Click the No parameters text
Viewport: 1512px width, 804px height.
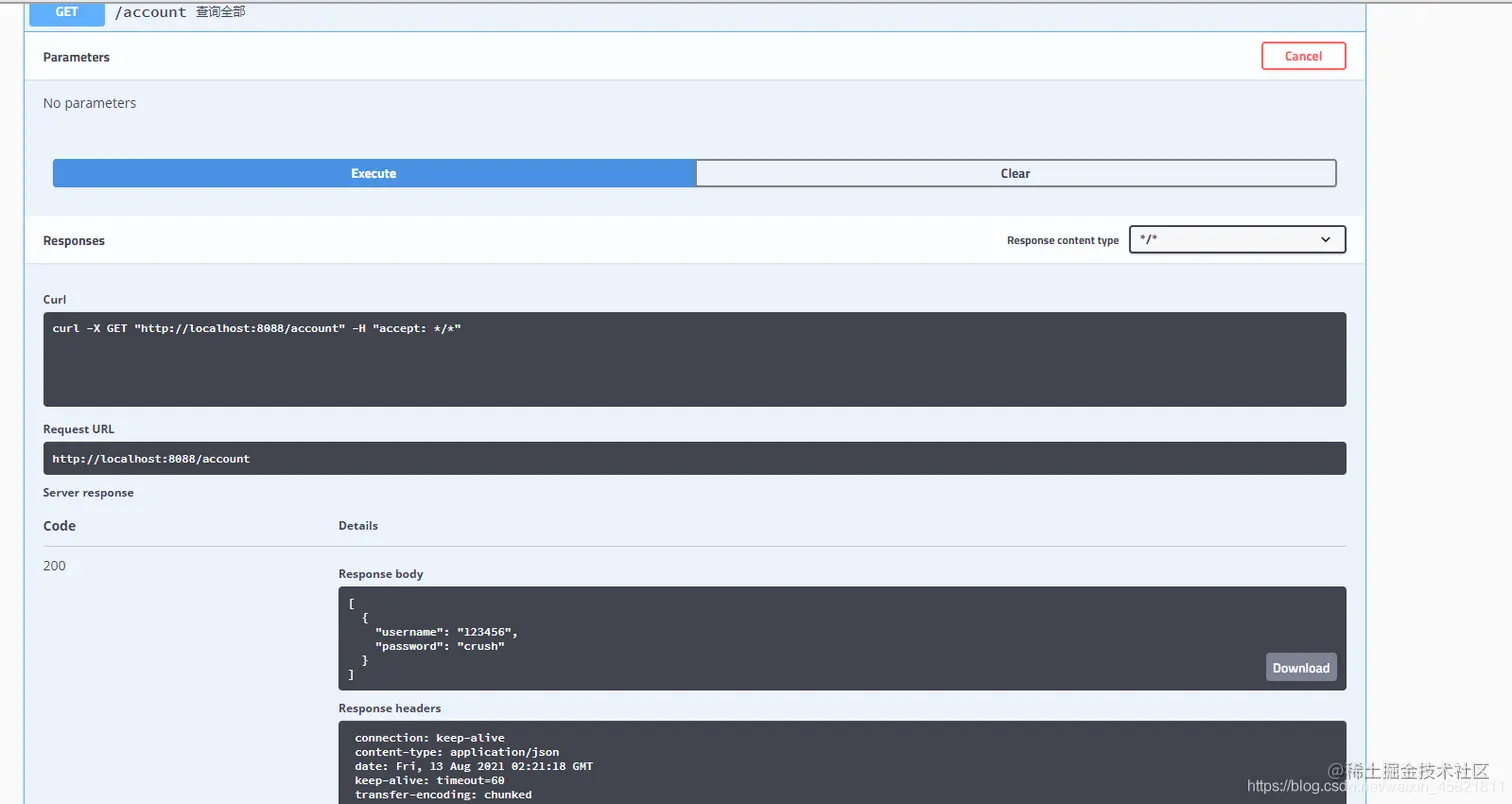pyautogui.click(x=90, y=103)
